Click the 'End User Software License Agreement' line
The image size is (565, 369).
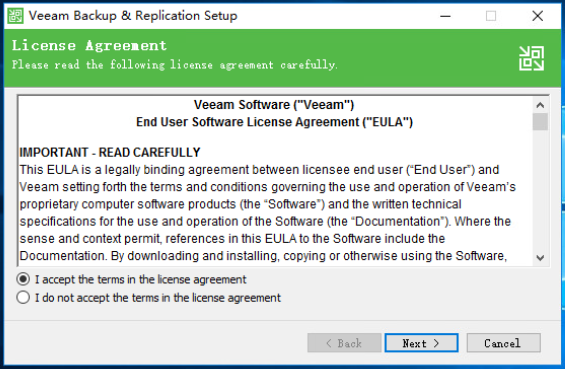click(x=274, y=122)
